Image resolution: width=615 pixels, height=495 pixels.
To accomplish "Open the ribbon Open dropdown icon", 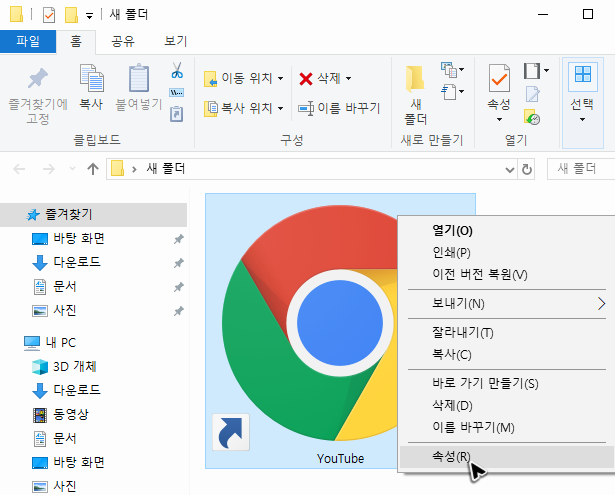I will [536, 71].
